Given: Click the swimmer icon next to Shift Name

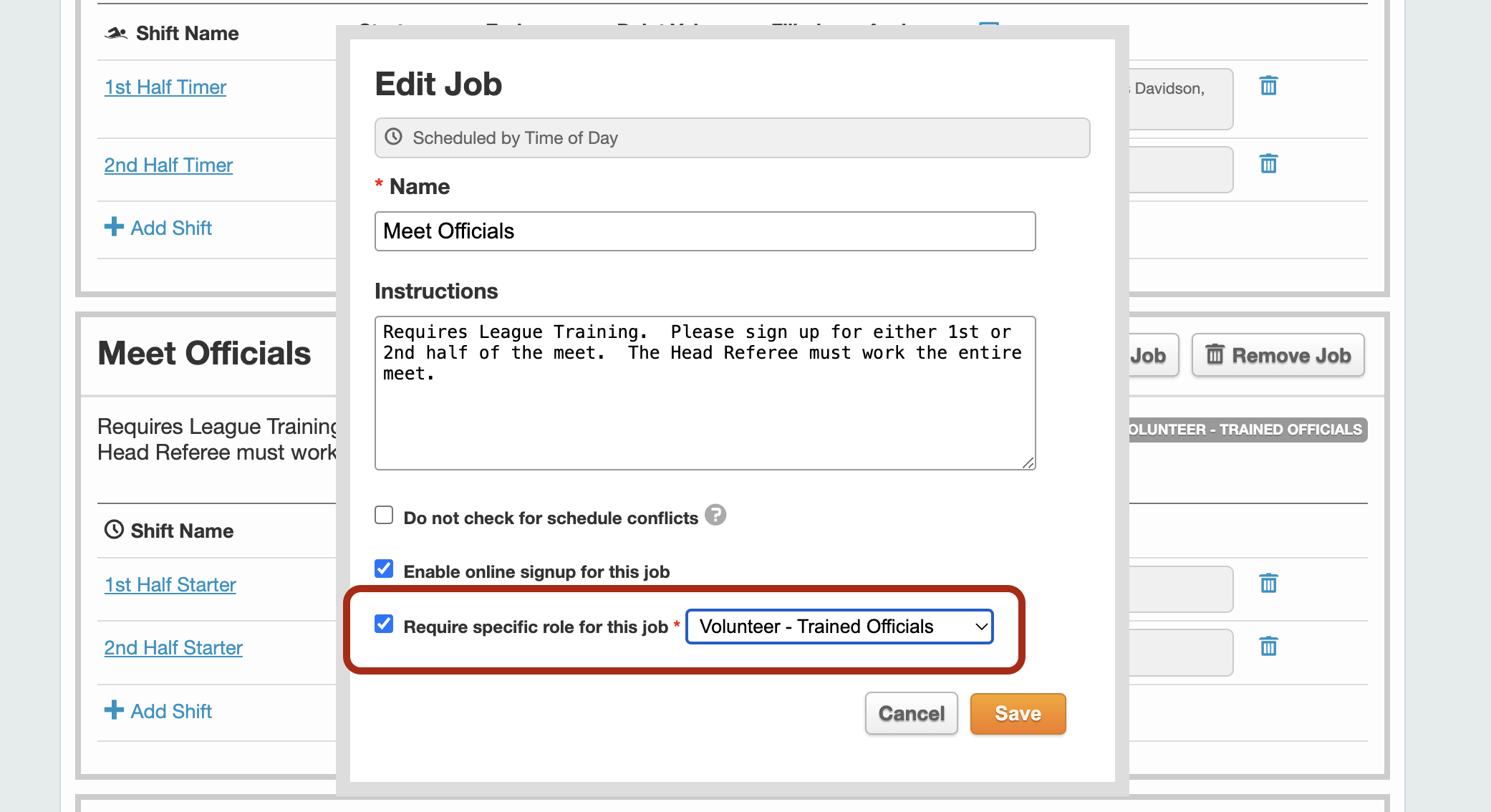Looking at the screenshot, I should pyautogui.click(x=116, y=33).
